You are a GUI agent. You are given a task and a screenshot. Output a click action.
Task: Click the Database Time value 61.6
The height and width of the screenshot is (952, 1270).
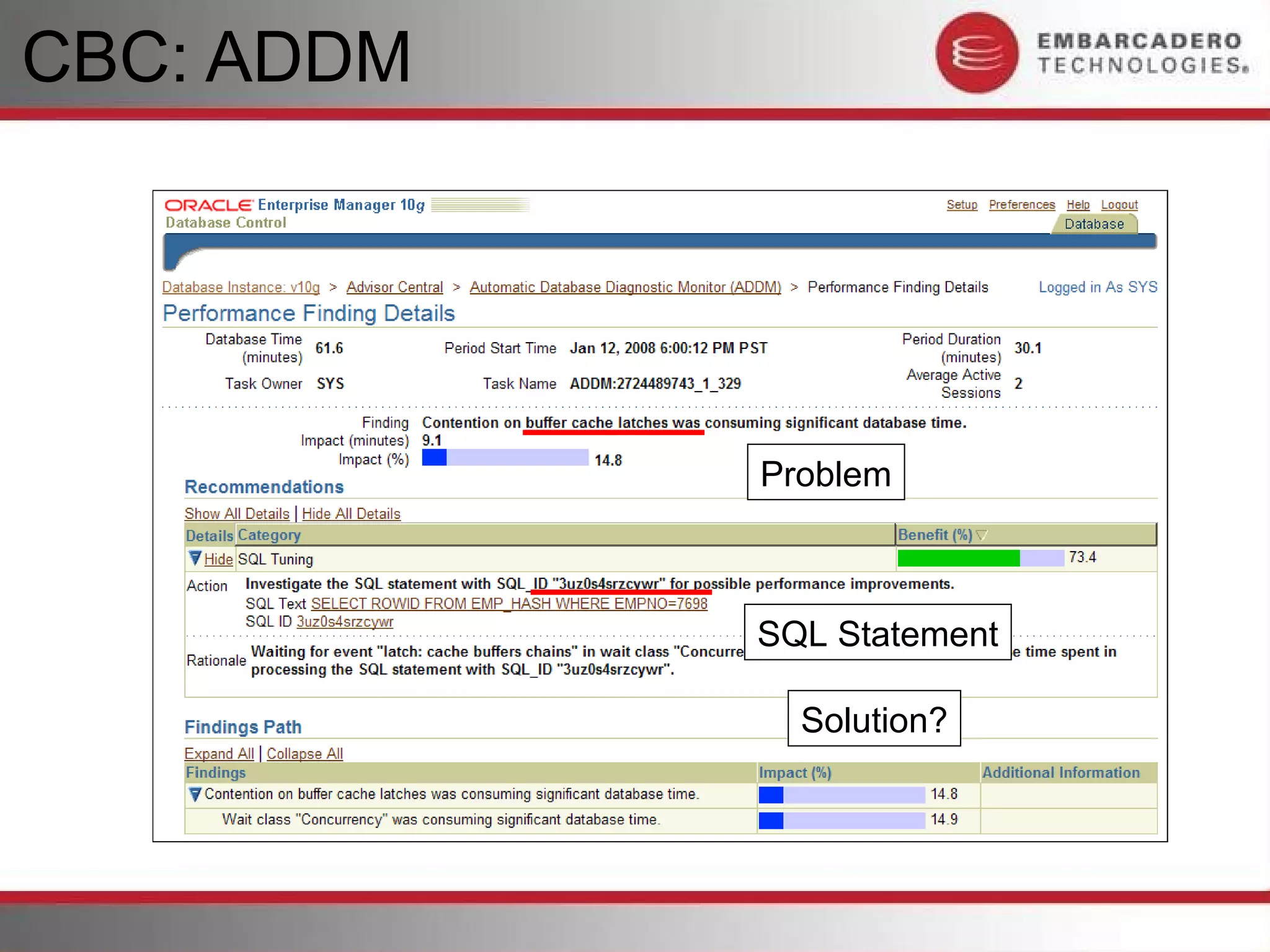pos(329,348)
